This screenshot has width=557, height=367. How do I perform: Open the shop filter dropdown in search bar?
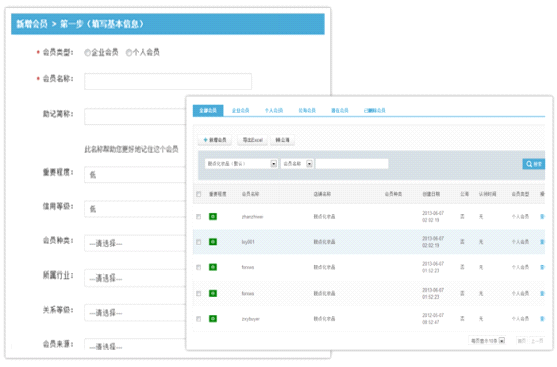(x=241, y=163)
